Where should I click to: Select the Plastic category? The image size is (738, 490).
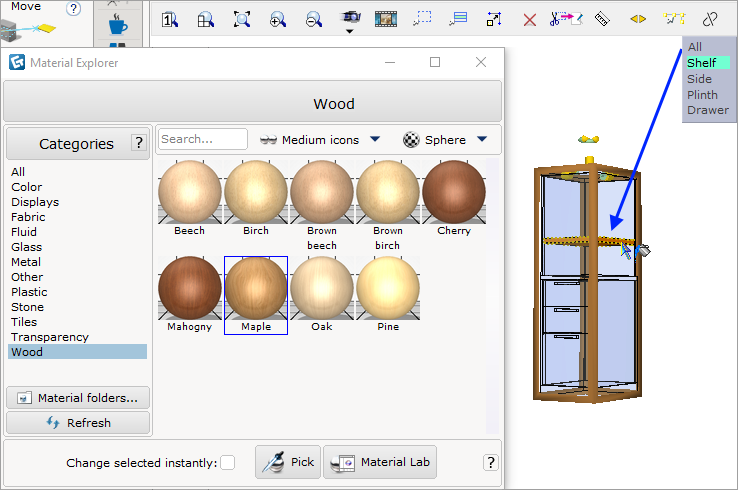[29, 292]
